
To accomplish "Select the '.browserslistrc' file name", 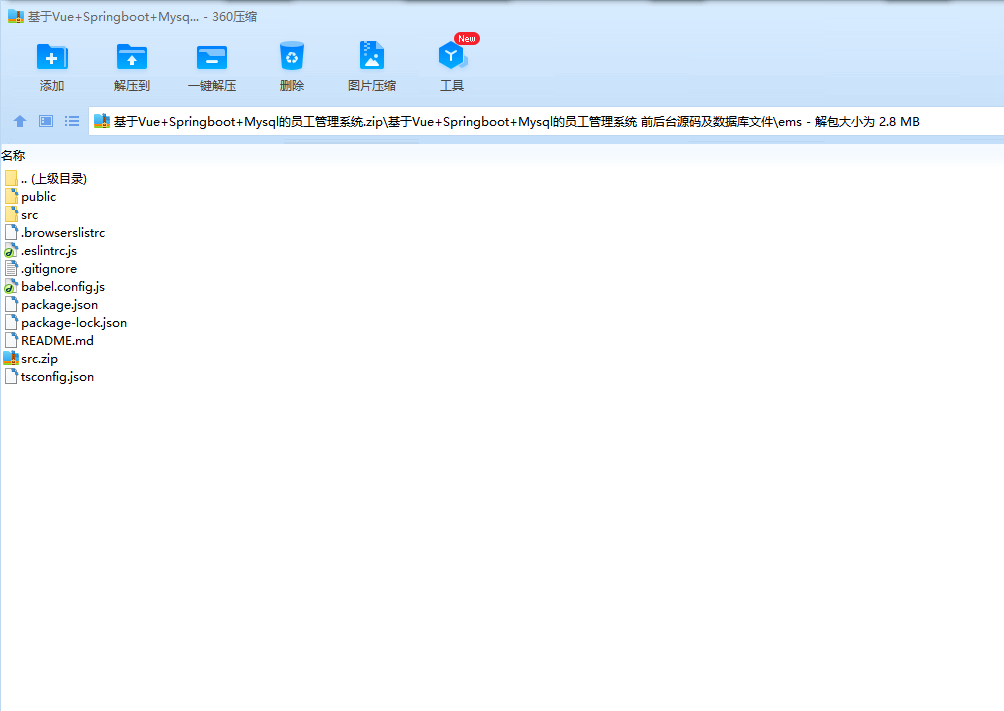I will (63, 233).
